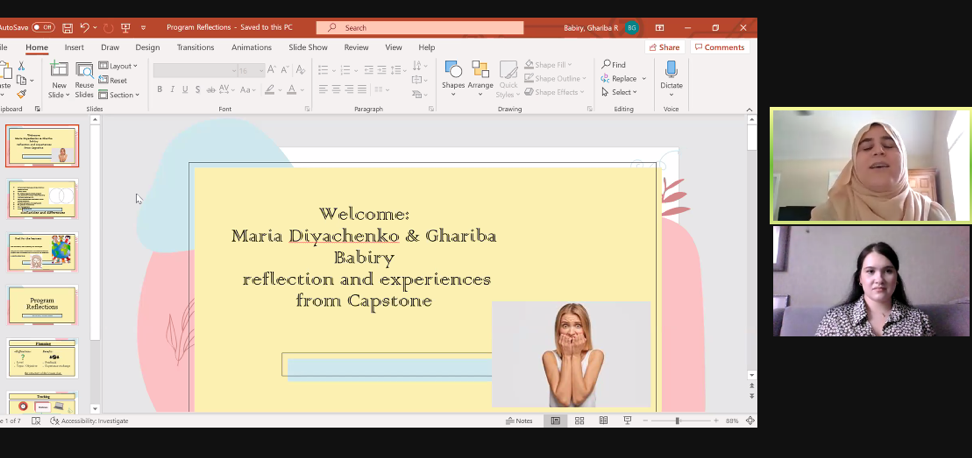This screenshot has width=972, height=458.
Task: Start Slide Show from status bar icon
Action: click(x=627, y=421)
